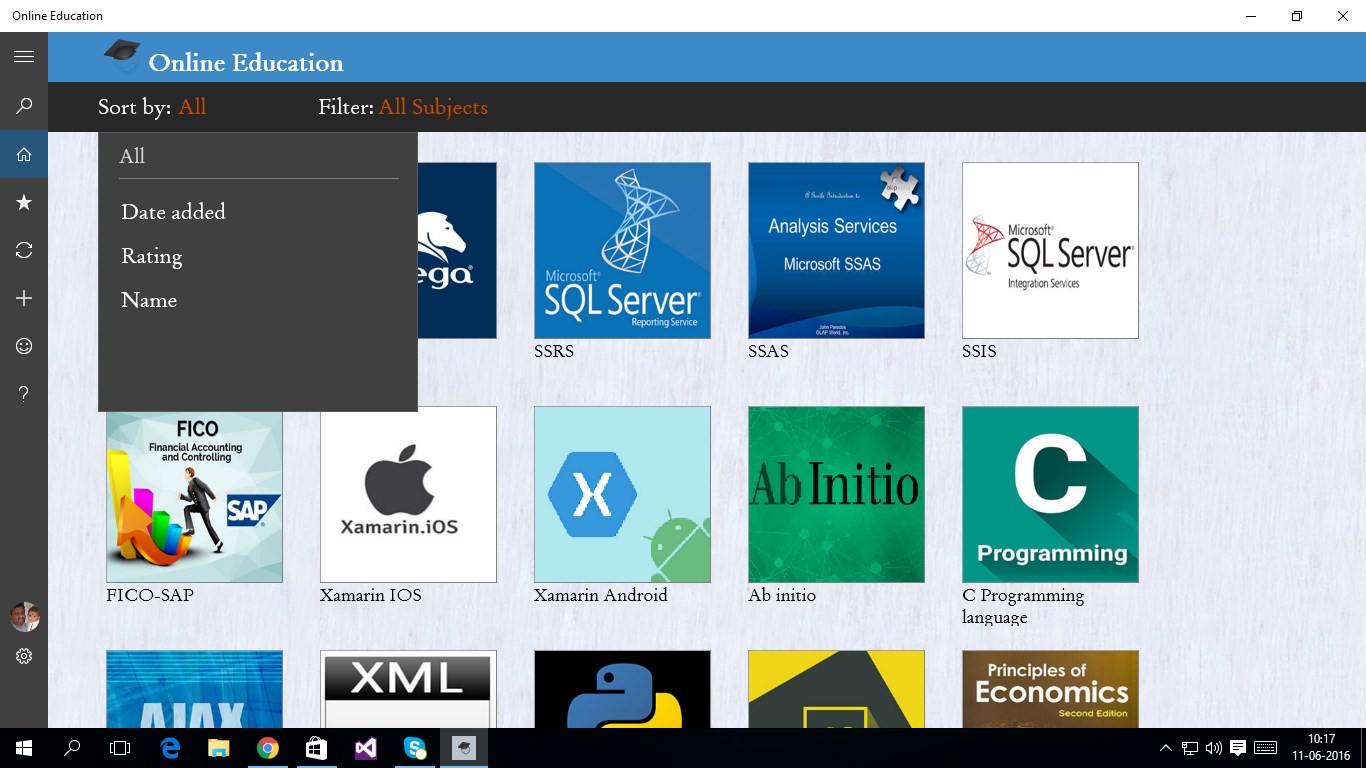
Task: Click the plus add icon in sidebar
Action: click(24, 298)
